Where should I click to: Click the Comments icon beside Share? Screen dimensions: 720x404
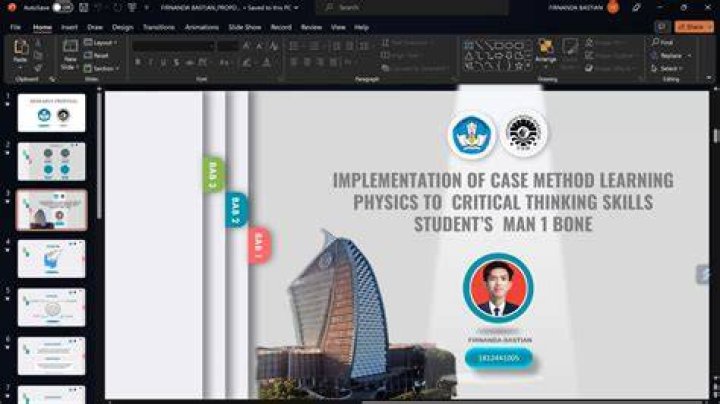[662, 27]
